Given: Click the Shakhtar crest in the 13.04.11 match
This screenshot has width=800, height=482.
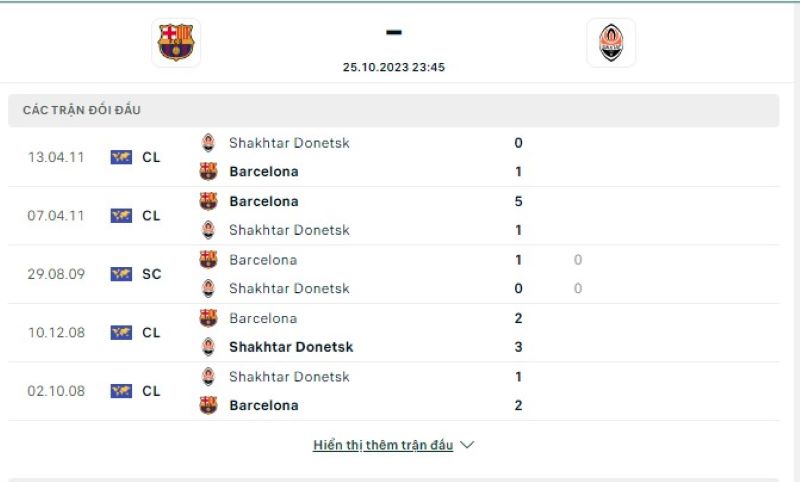Looking at the screenshot, I should click(x=208, y=143).
